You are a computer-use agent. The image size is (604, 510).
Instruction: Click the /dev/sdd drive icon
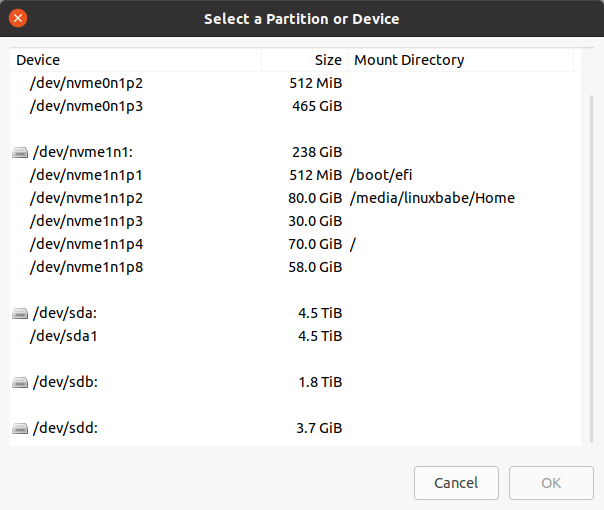20,428
